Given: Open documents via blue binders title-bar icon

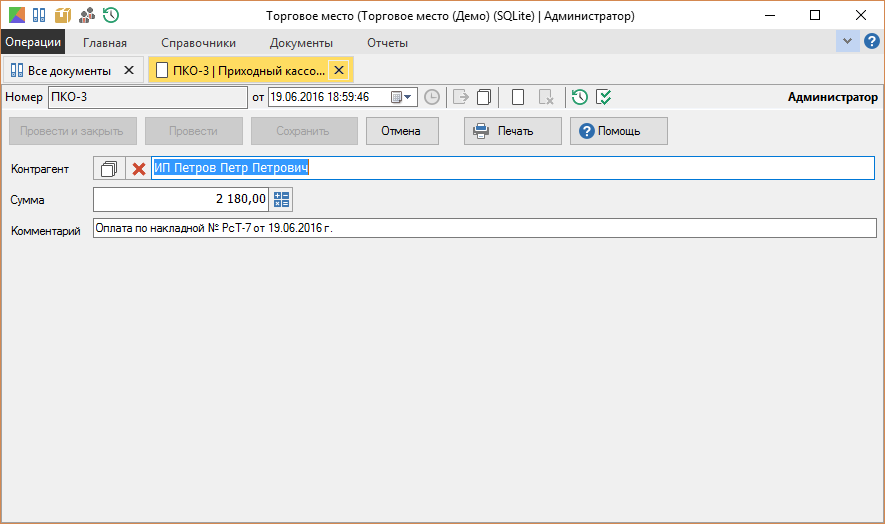Looking at the screenshot, I should (39, 15).
